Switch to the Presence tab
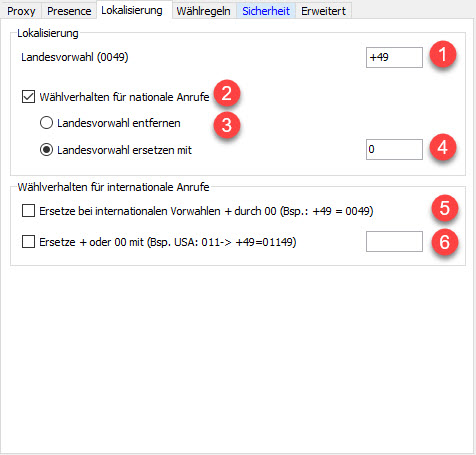476x455 pixels. coord(69,11)
